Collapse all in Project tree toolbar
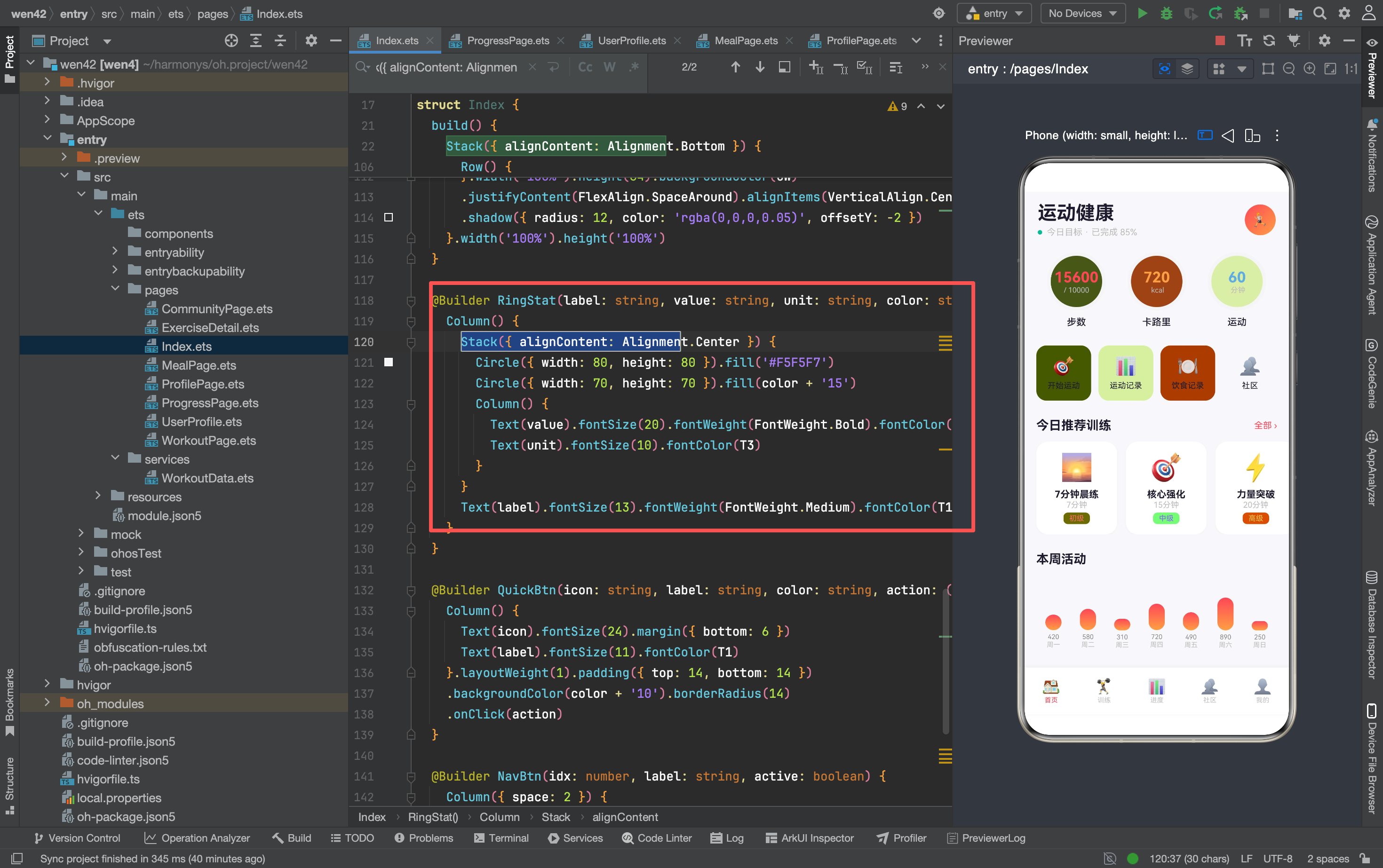The height and width of the screenshot is (868, 1383). coord(280,41)
